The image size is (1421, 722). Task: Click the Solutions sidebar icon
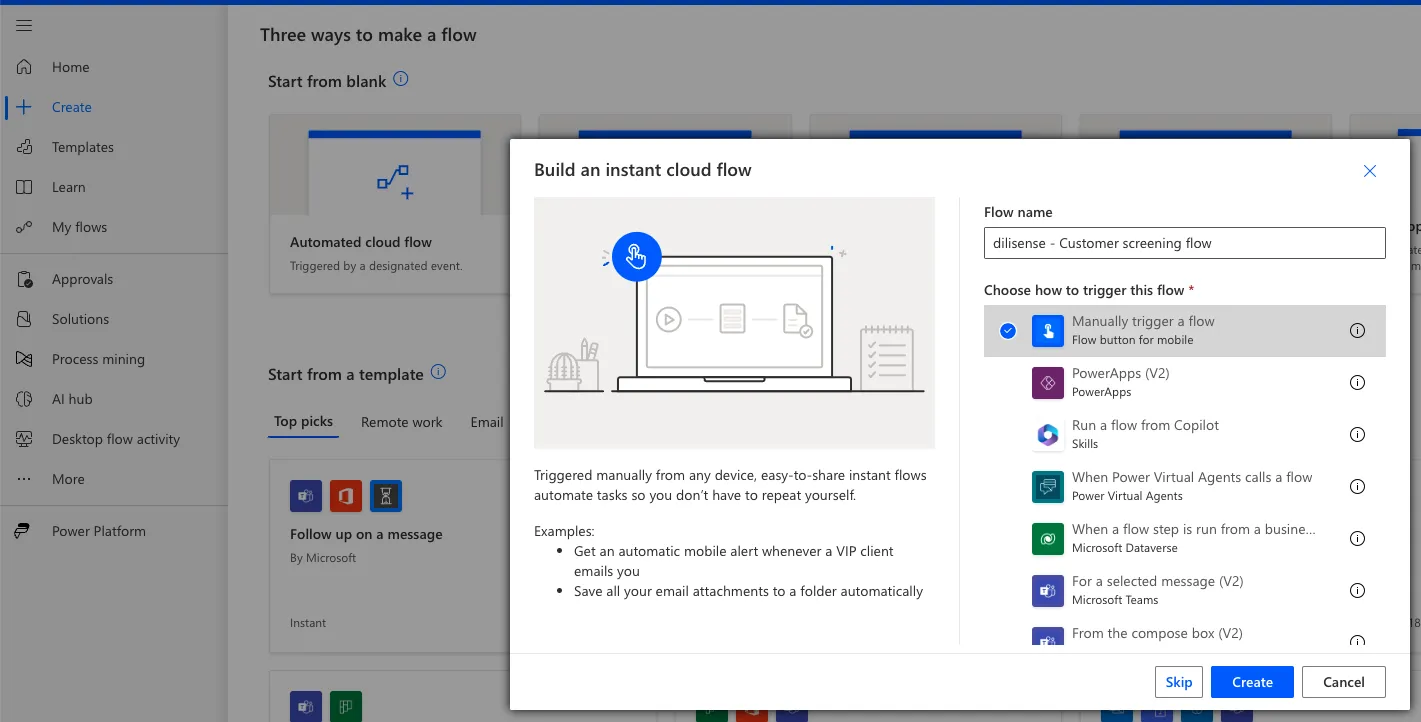(25, 319)
